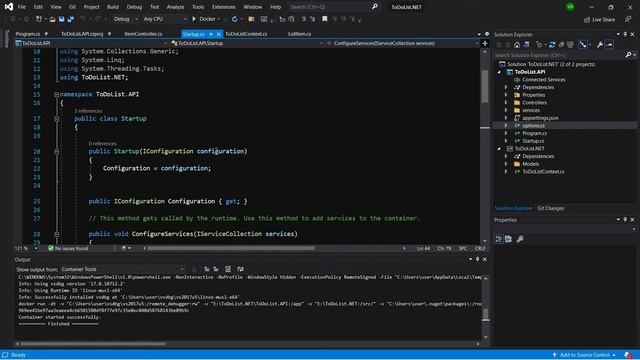Click the New Project icon in toolbar
Viewport: 640px width, 360px height.
click(x=39, y=19)
